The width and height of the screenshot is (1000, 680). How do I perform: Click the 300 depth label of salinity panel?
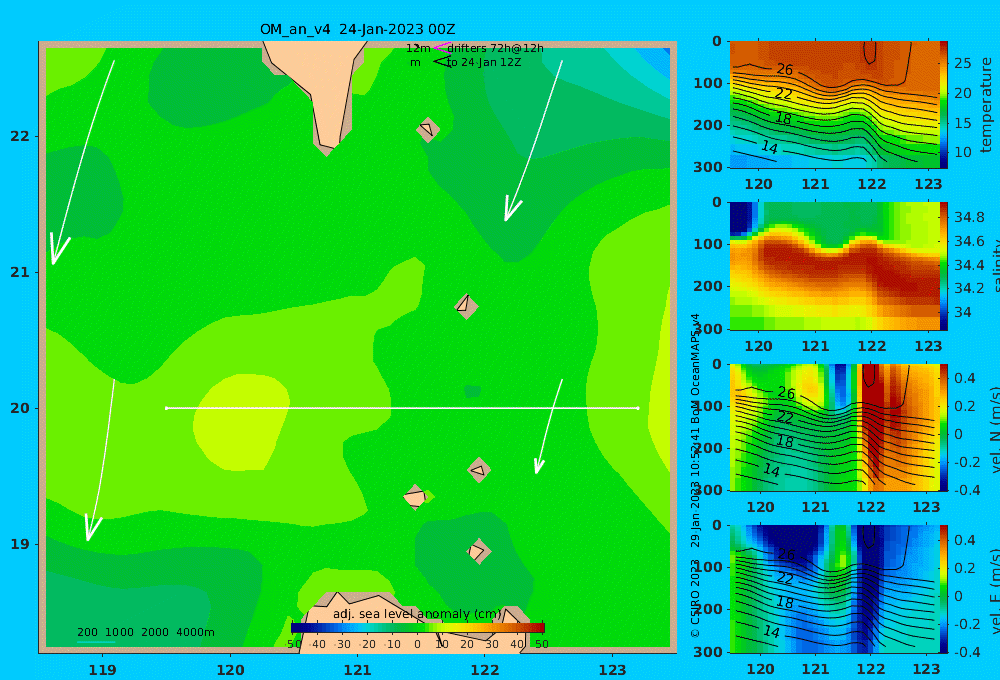click(x=709, y=329)
